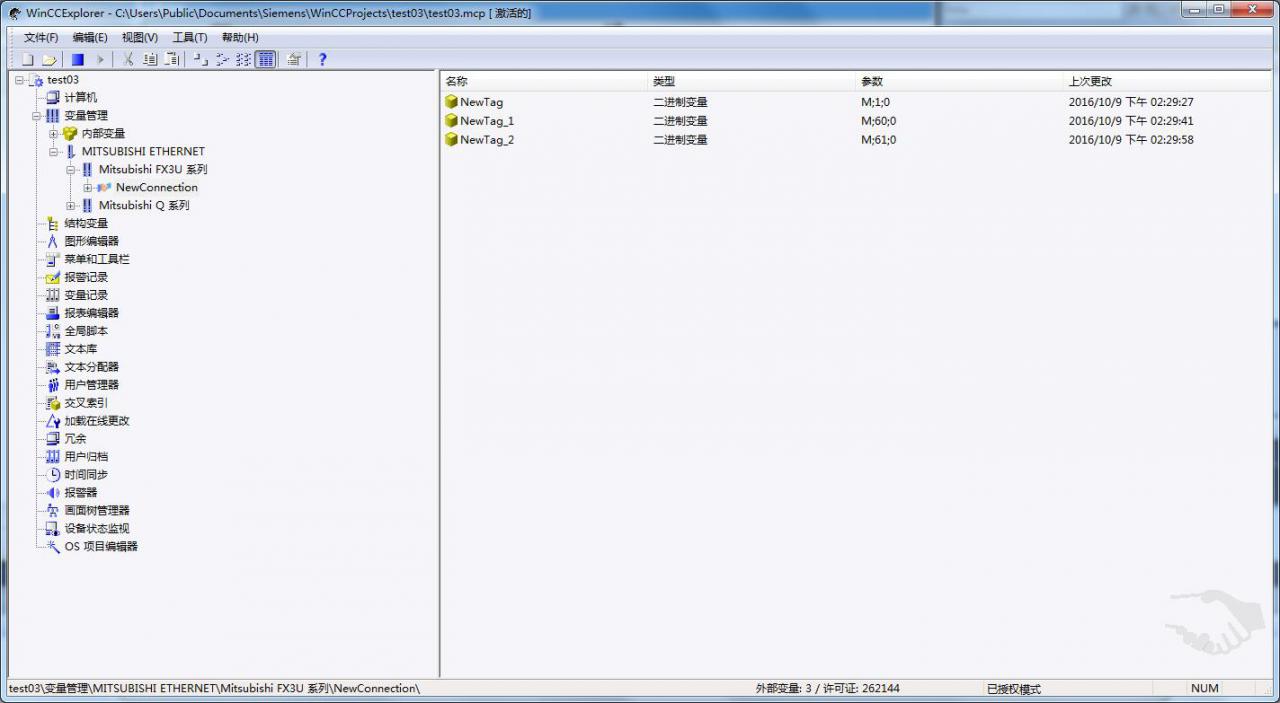The height and width of the screenshot is (703, 1280).
Task: Open the Properties toolbar icon
Action: click(x=294, y=59)
